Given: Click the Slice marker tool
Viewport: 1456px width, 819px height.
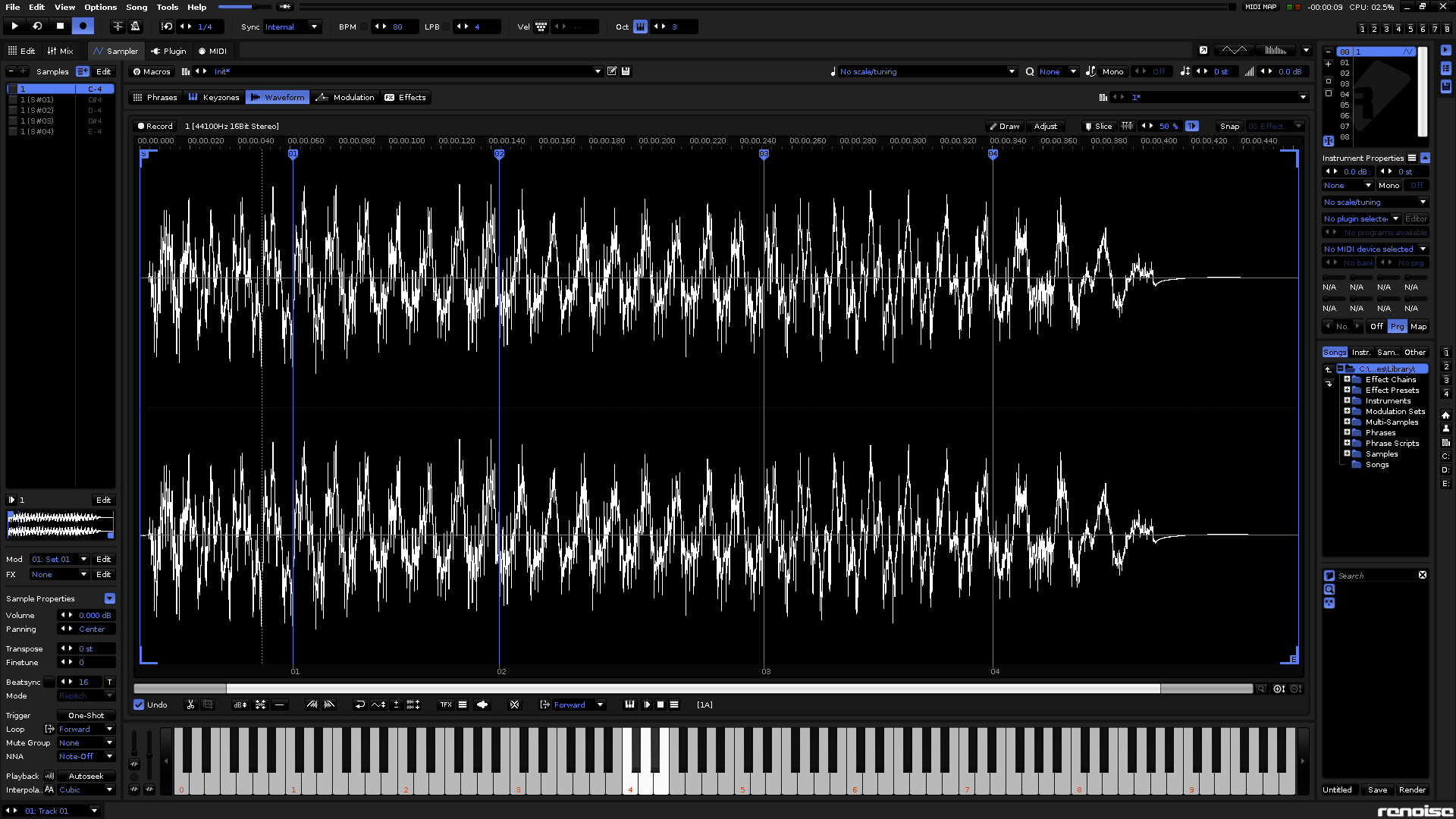Looking at the screenshot, I should (x=1098, y=126).
